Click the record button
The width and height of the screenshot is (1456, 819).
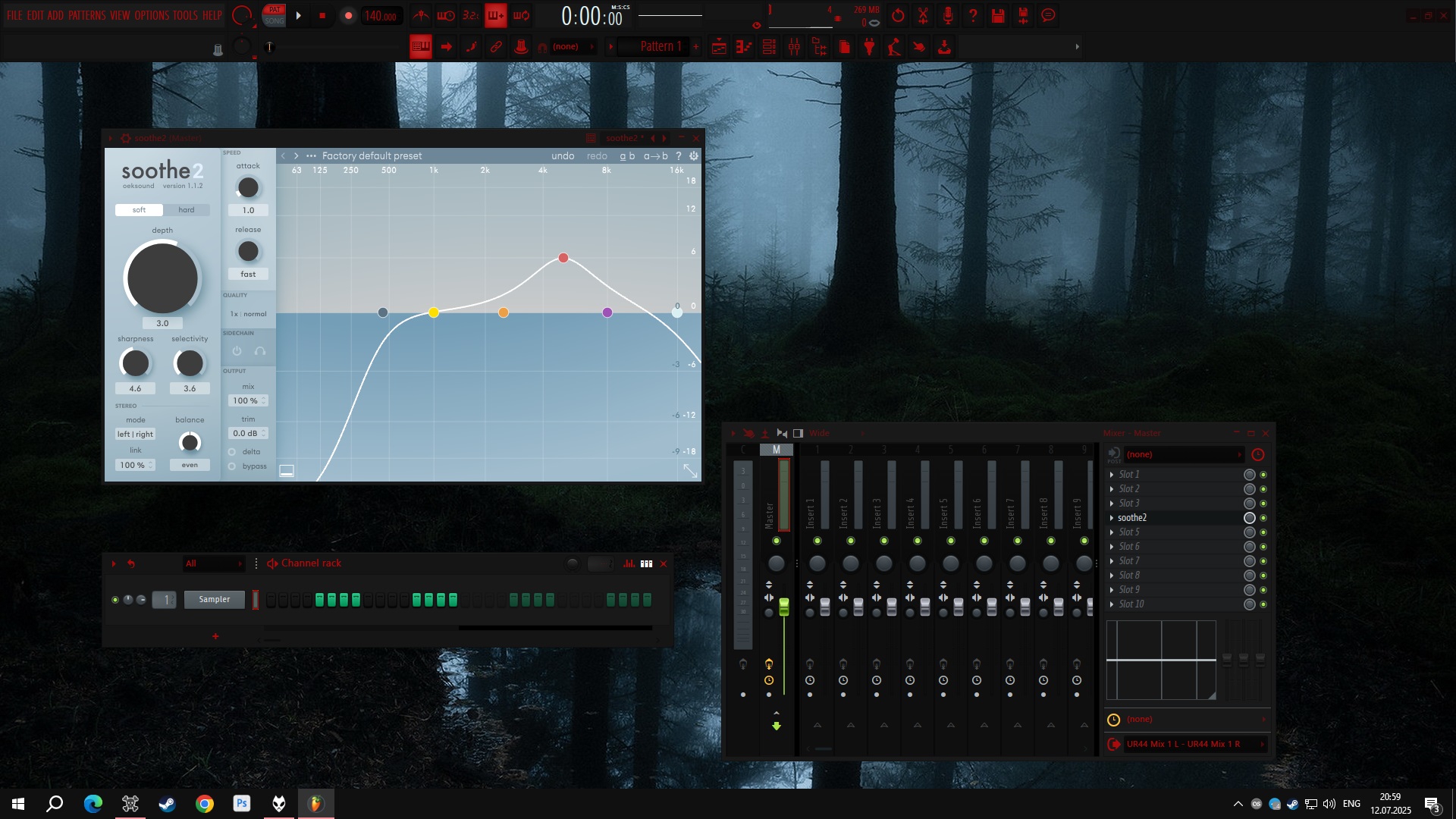pyautogui.click(x=348, y=15)
